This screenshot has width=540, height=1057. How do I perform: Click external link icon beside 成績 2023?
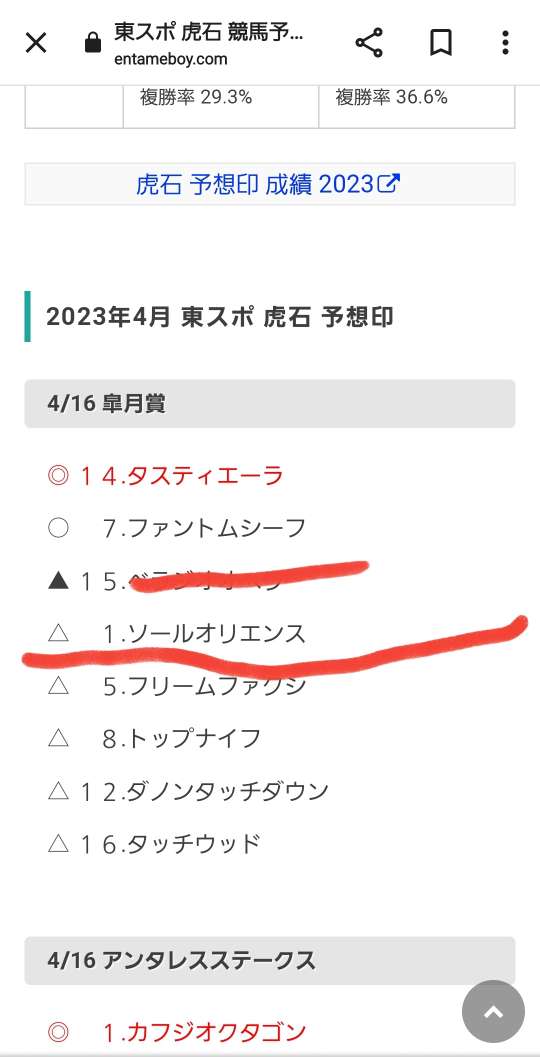(389, 183)
